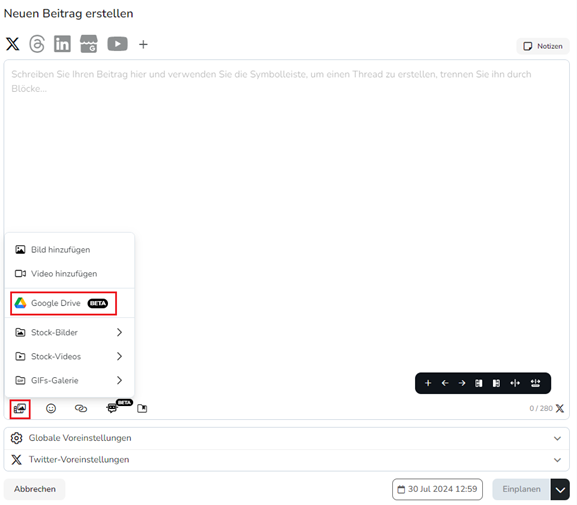Click the media attachment icon in toolbar
Viewport: 577px width, 505px height.
pyautogui.click(x=20, y=409)
